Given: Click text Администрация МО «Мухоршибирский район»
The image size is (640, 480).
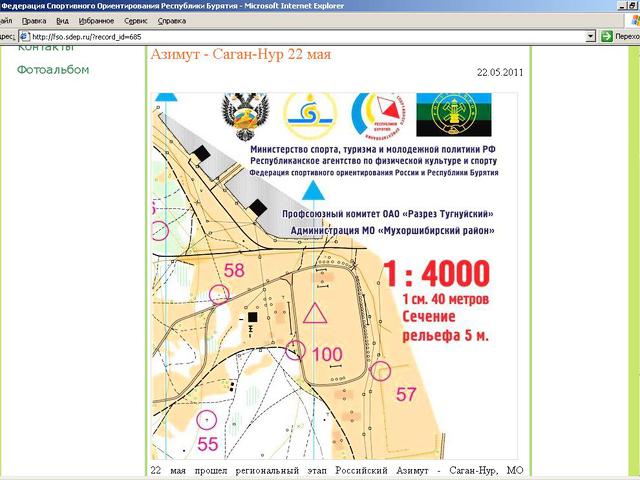Looking at the screenshot, I should pyautogui.click(x=392, y=231).
